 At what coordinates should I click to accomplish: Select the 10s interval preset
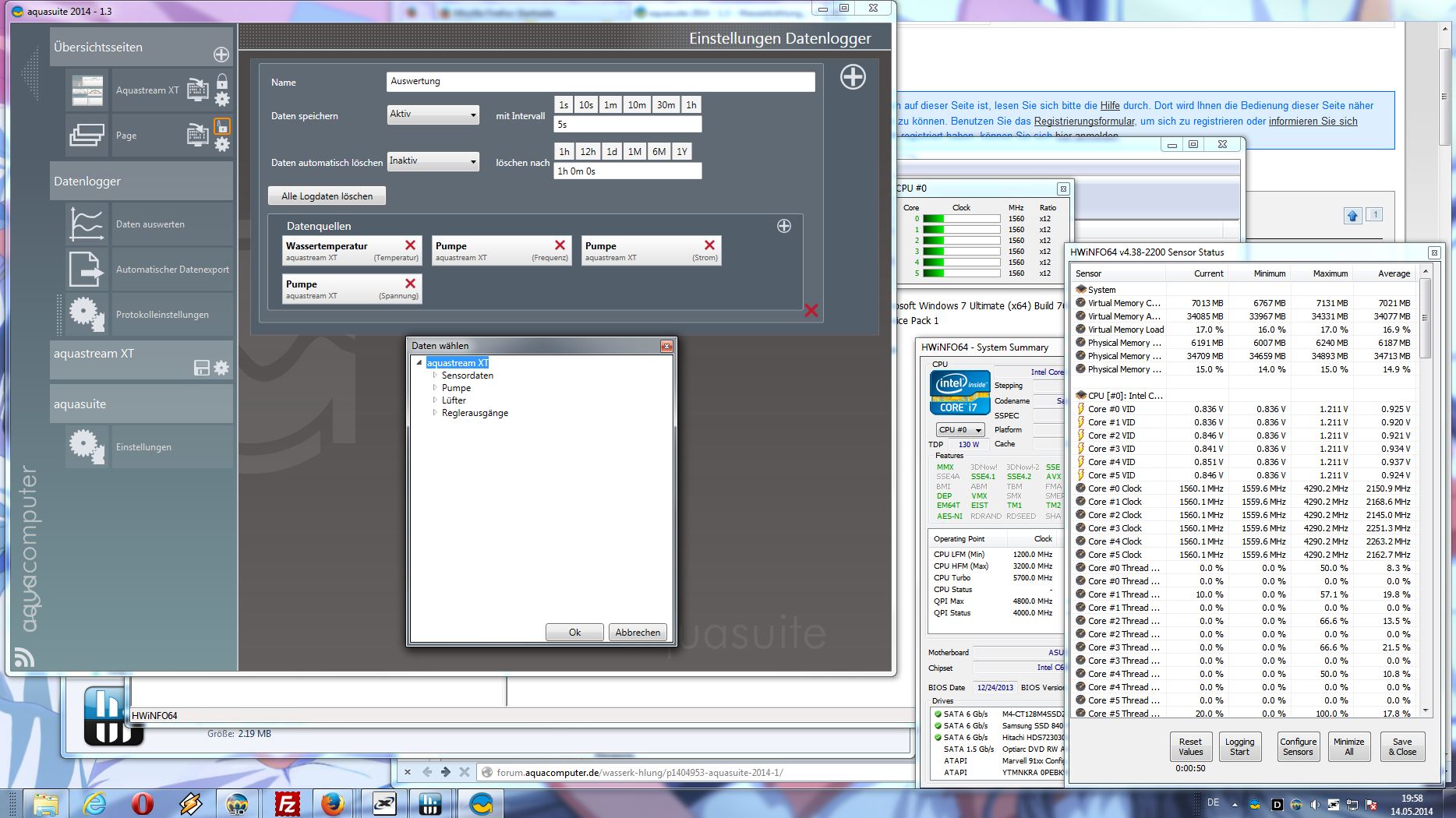pos(586,105)
